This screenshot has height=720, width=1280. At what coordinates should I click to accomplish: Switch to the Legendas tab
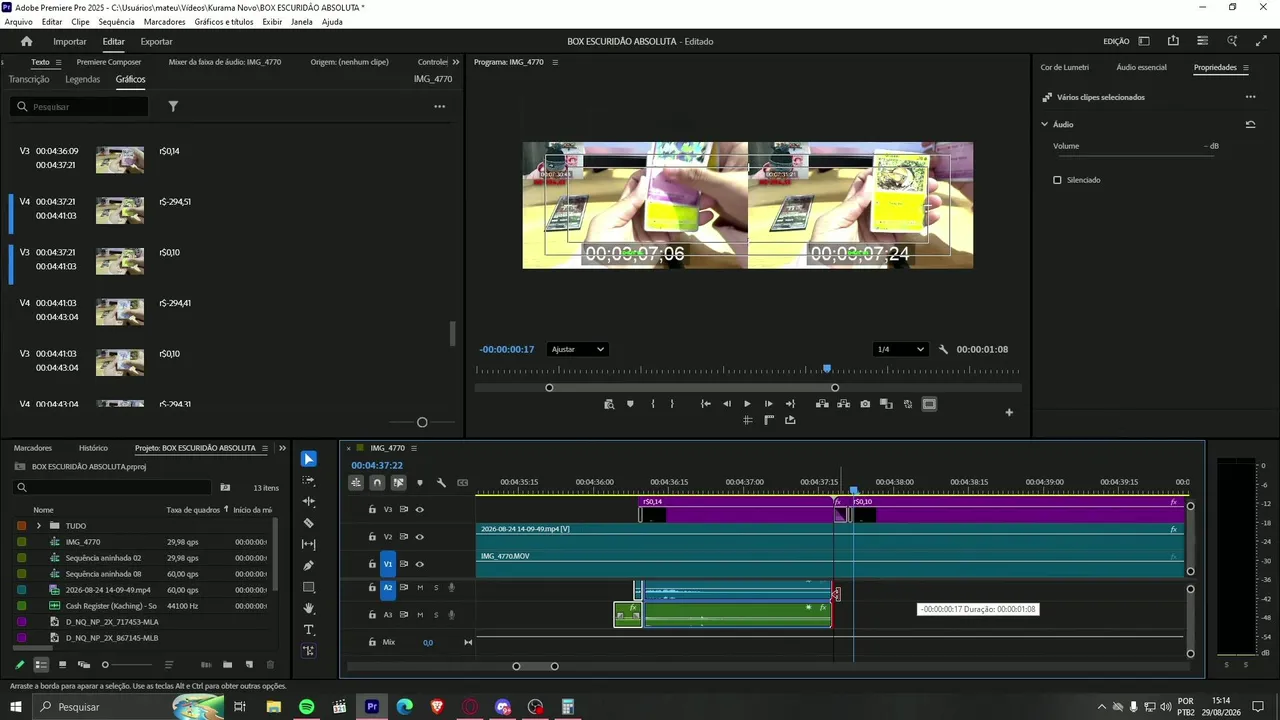point(83,79)
